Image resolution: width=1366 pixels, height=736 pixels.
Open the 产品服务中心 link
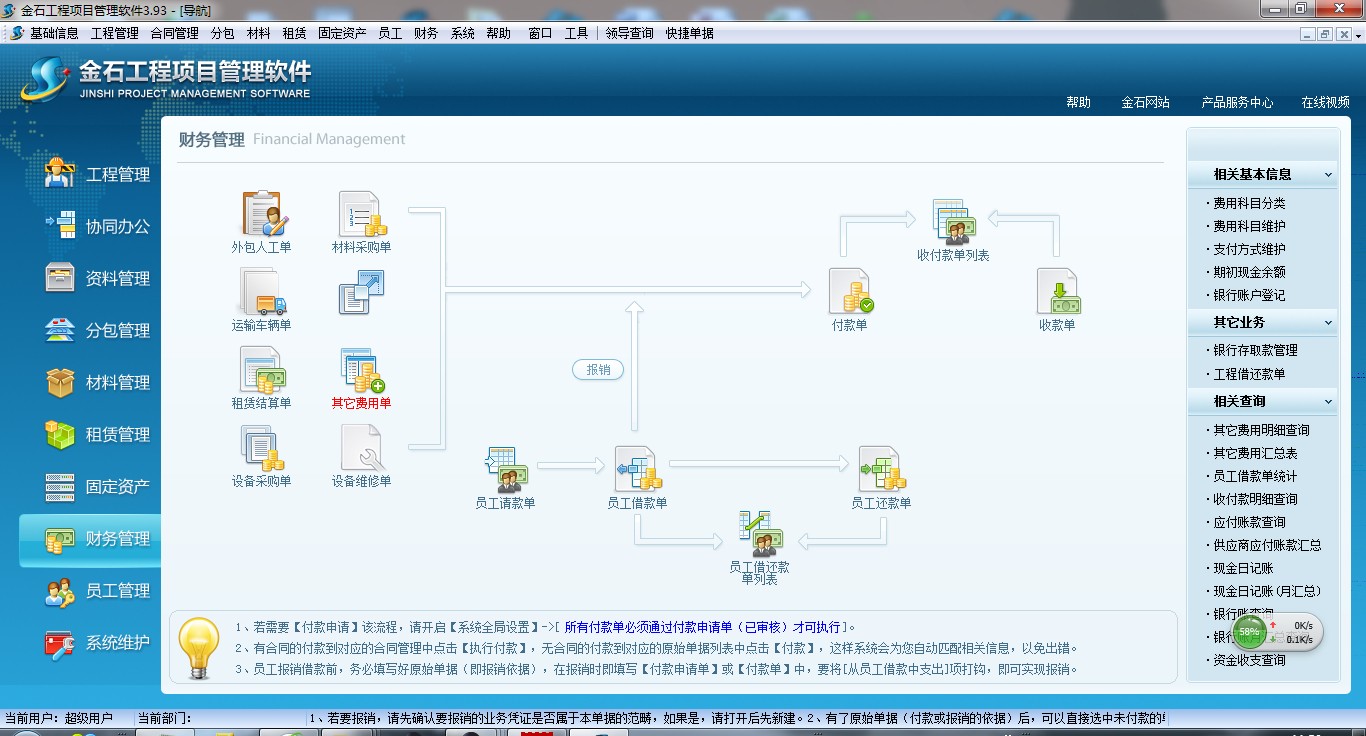pos(1237,102)
